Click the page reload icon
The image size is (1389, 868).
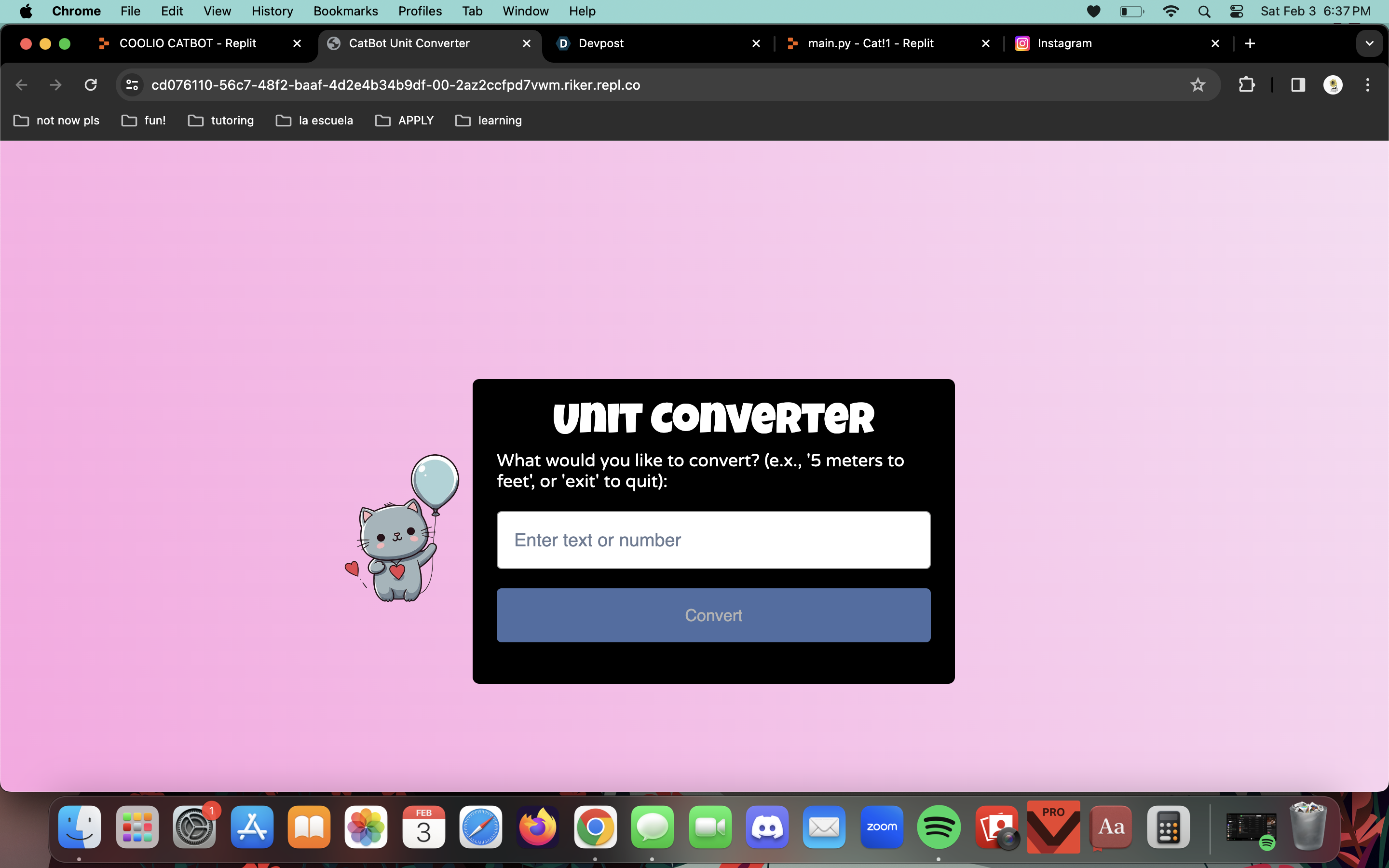pos(91,85)
